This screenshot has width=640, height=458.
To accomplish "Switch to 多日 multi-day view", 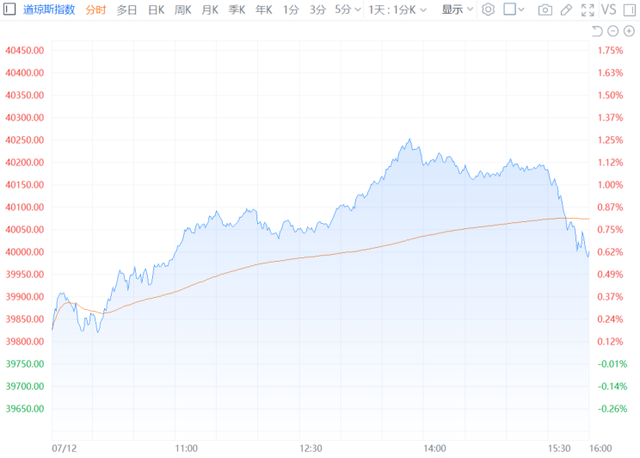I will 127,10.
